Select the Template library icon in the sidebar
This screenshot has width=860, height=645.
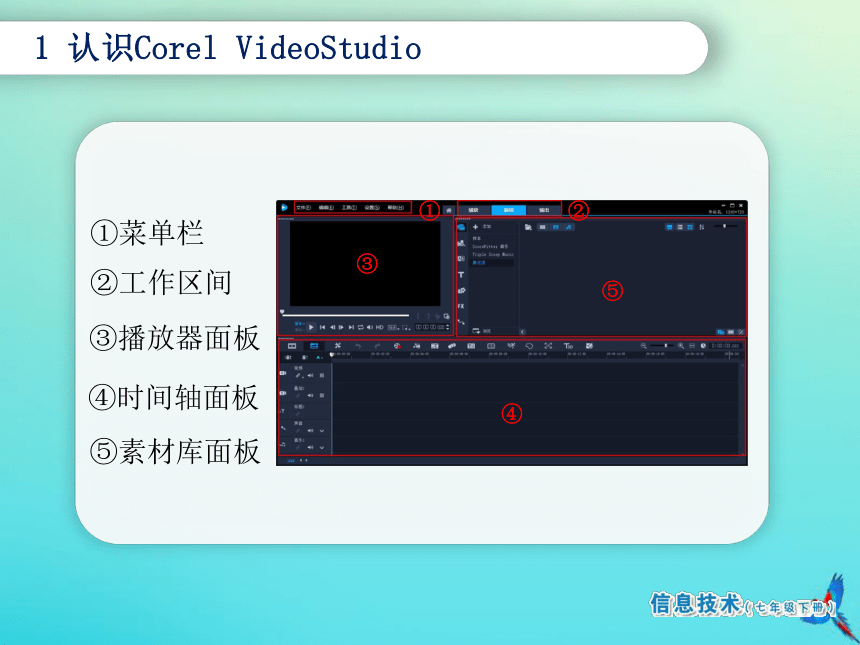click(461, 259)
